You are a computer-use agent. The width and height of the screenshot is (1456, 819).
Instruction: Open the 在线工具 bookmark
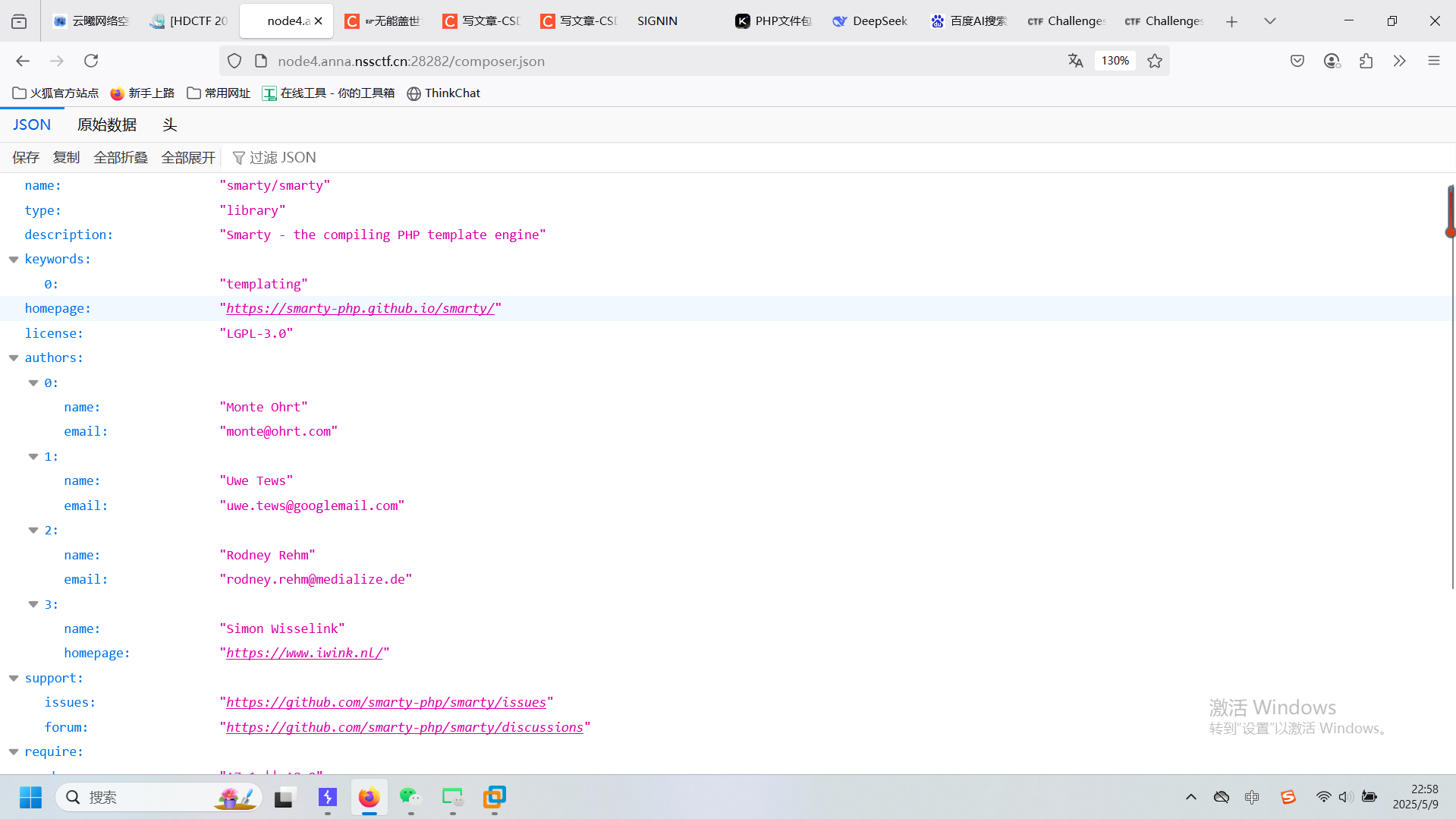coord(329,93)
